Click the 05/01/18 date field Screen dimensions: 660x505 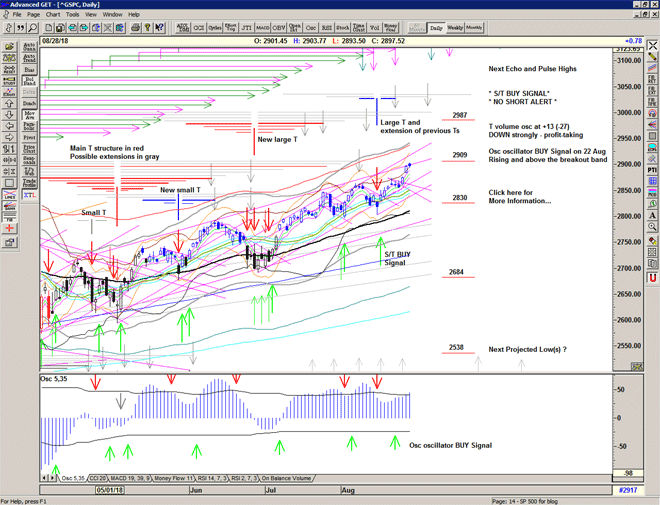[110, 490]
